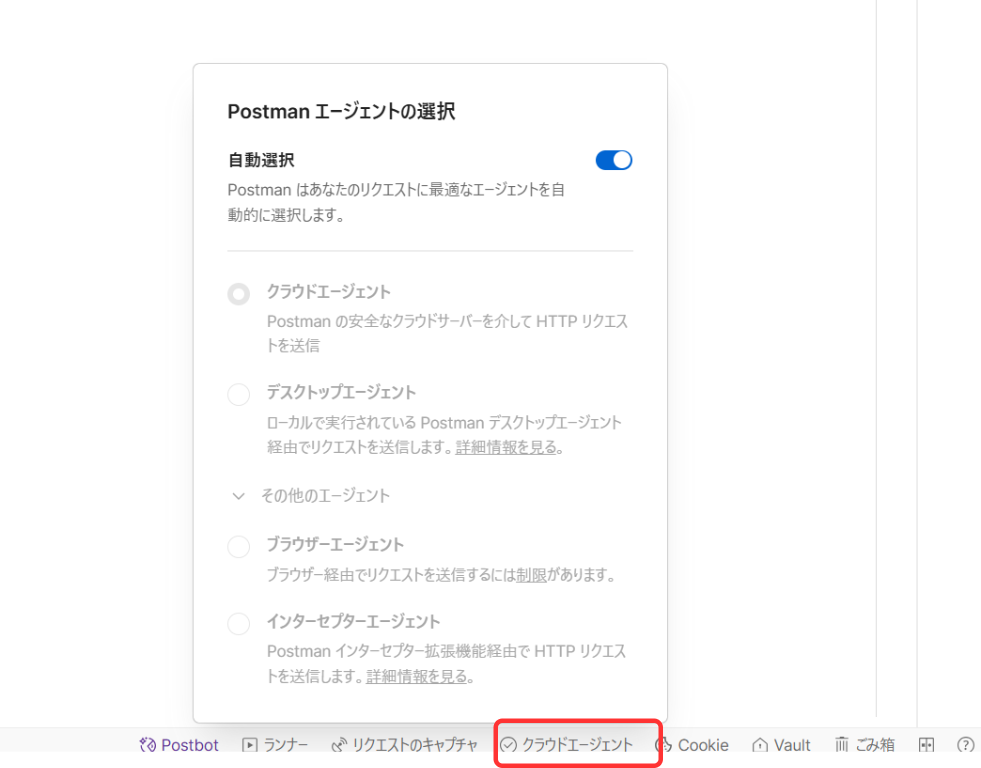Image resolution: width=981 pixels, height=768 pixels.
Task: Click the デスクトップエージェント heading text
Action: pos(341,393)
